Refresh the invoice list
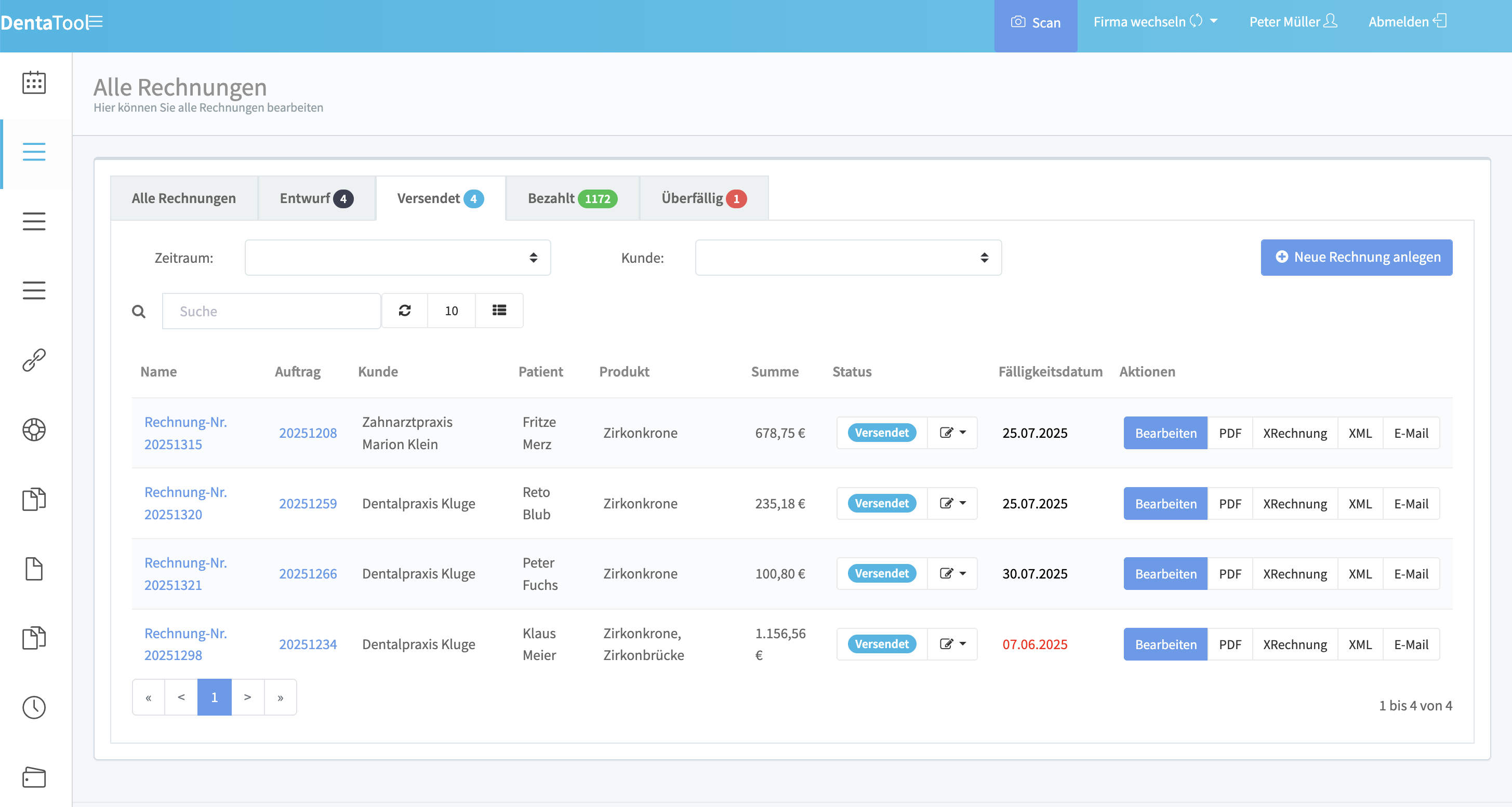The image size is (1512, 807). [404, 311]
